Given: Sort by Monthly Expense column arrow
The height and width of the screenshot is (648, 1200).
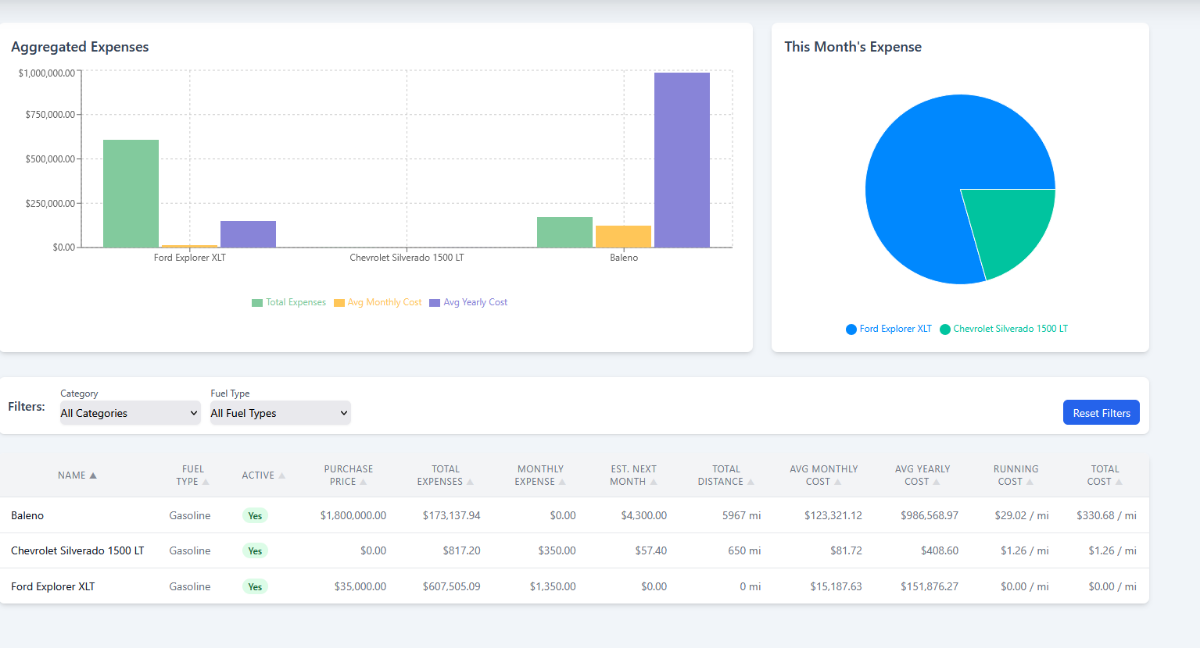Looking at the screenshot, I should (x=563, y=482).
